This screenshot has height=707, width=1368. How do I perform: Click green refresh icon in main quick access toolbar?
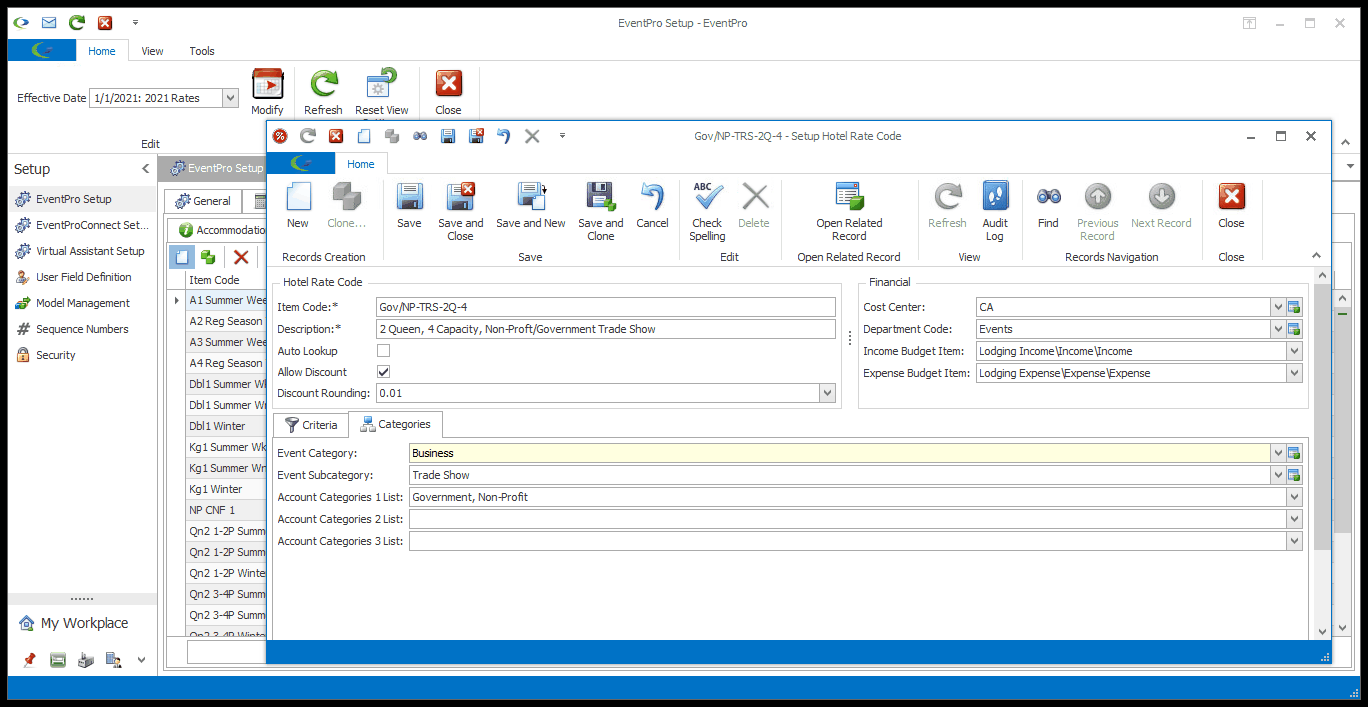77,23
